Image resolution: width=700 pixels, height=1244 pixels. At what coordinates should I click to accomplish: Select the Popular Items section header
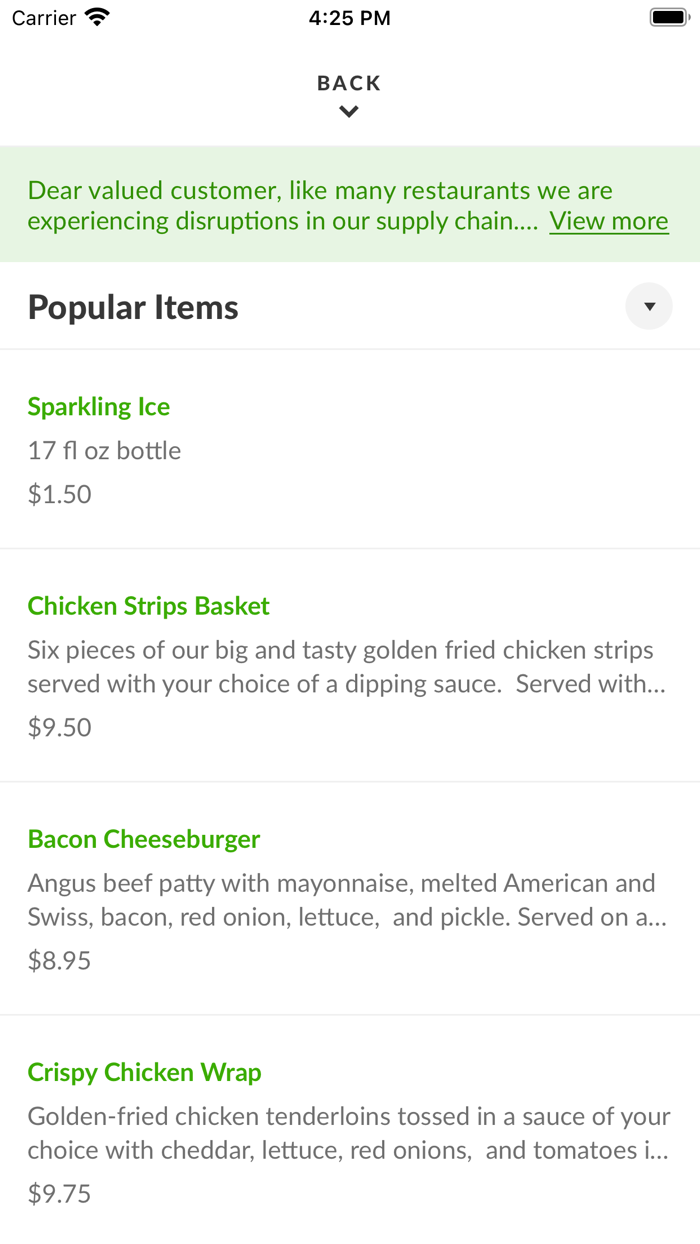132,307
